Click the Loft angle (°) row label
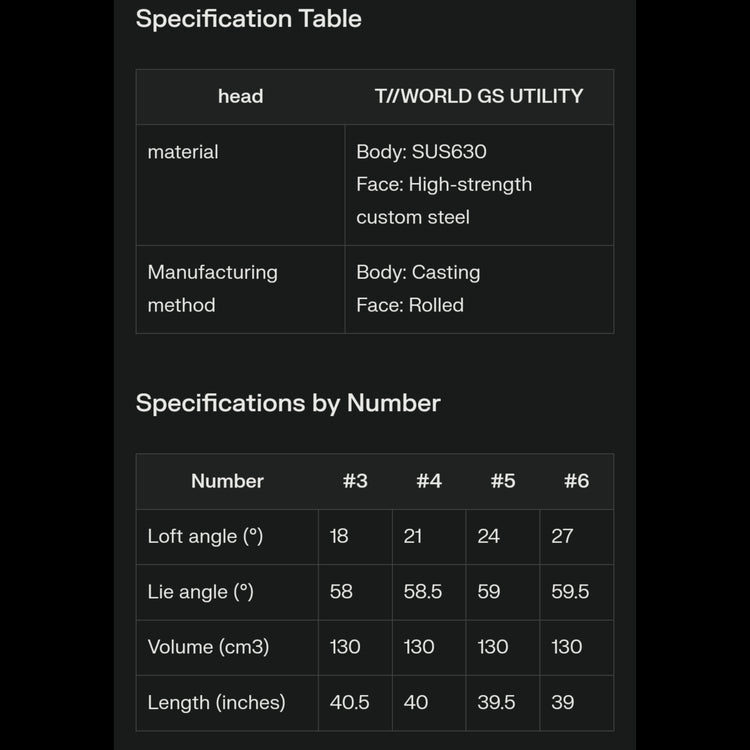Image resolution: width=750 pixels, height=750 pixels. coord(205,536)
